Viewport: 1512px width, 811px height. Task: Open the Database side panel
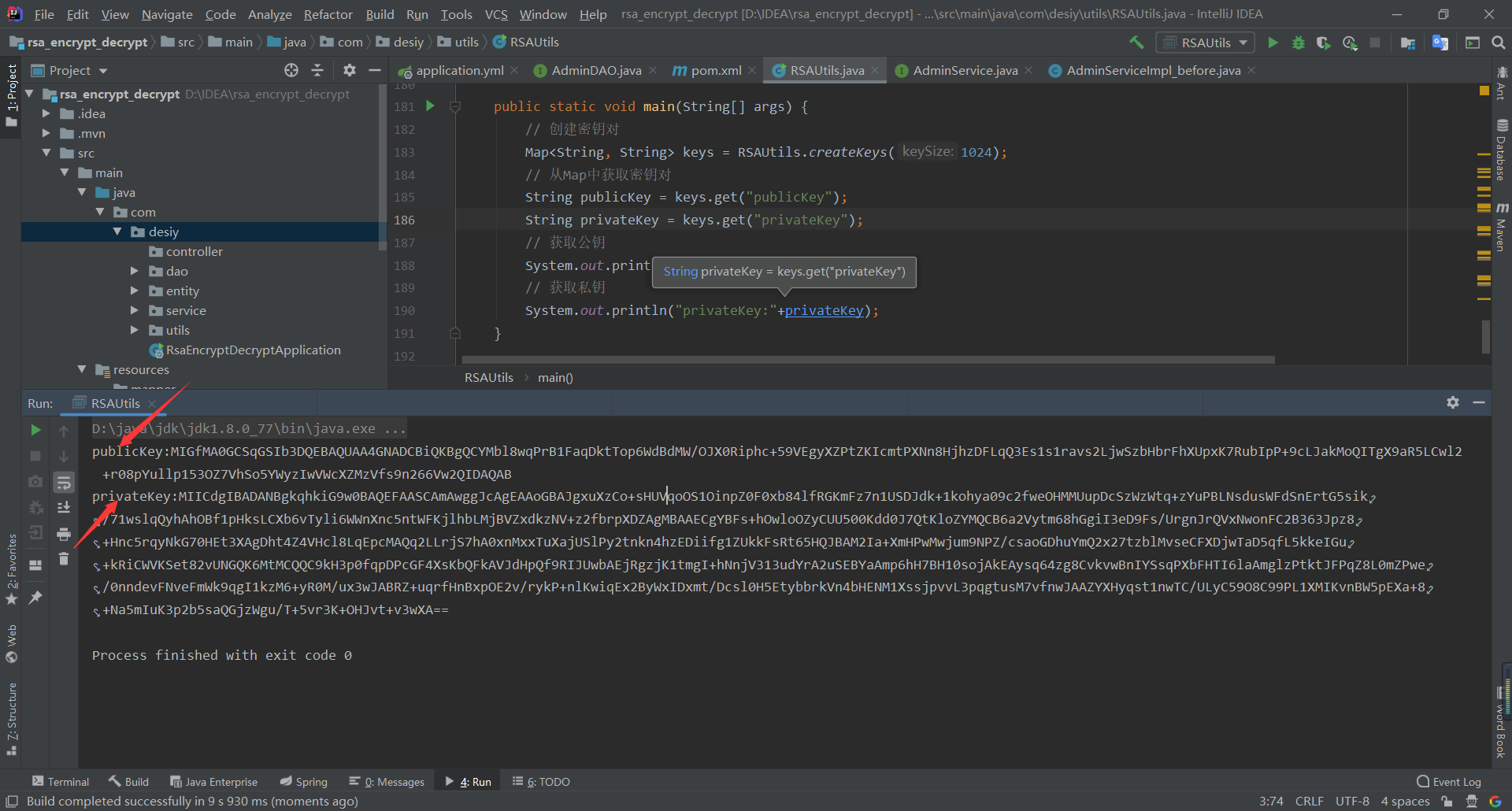coord(1502,151)
